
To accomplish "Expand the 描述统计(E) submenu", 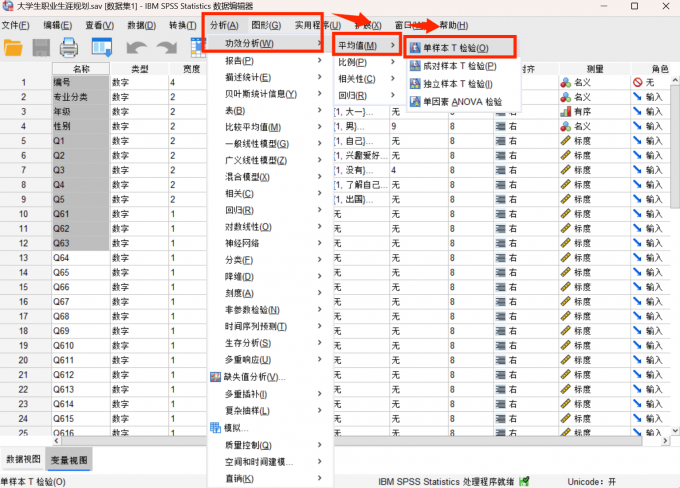I will (270, 77).
